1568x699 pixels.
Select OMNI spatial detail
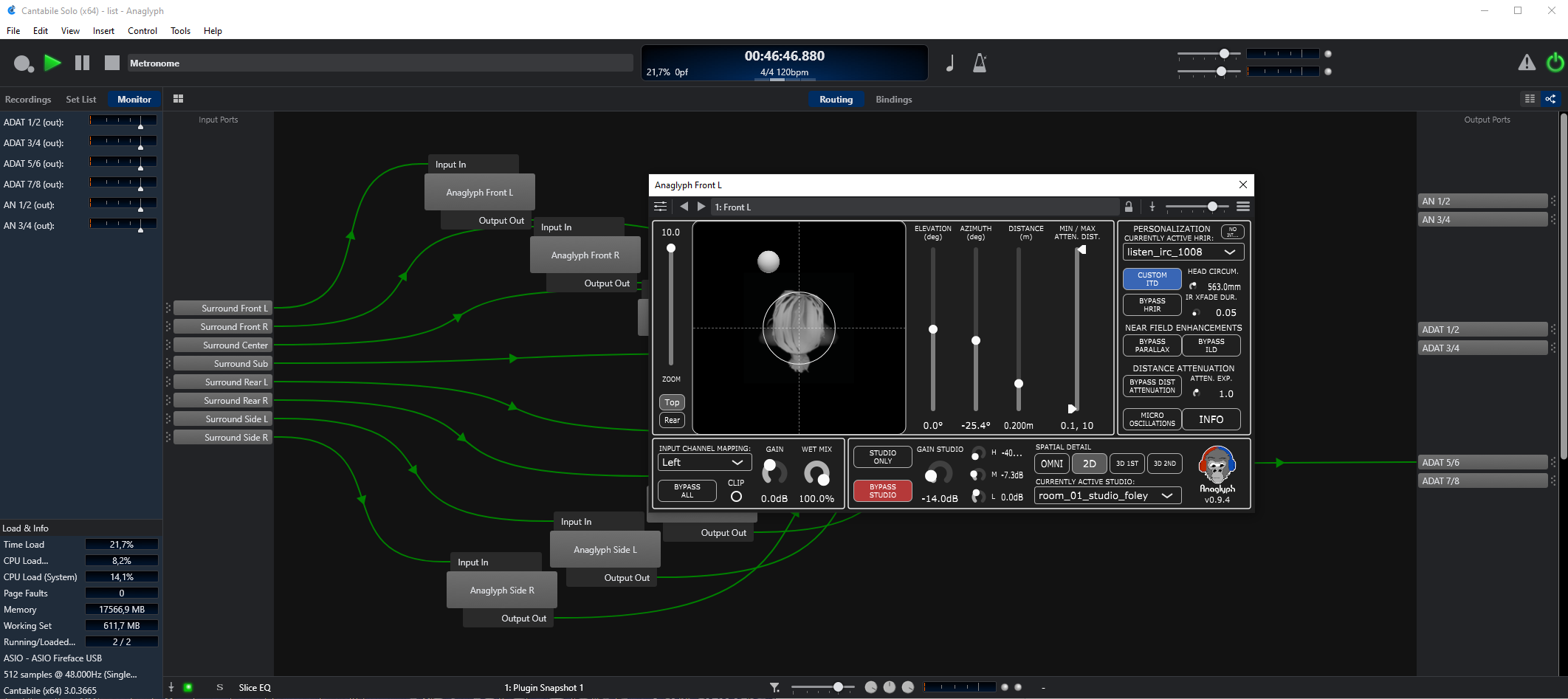coord(1052,464)
